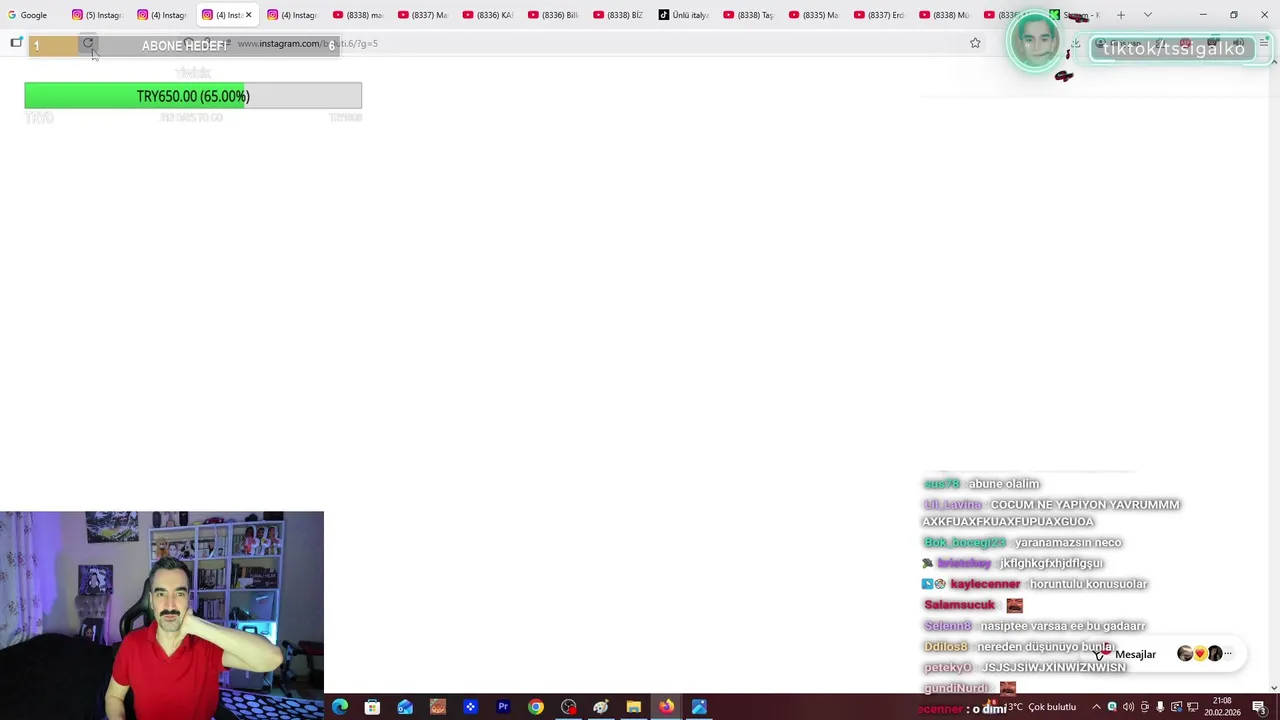
Task: Open the Mail app in taskbar
Action: 405,707
